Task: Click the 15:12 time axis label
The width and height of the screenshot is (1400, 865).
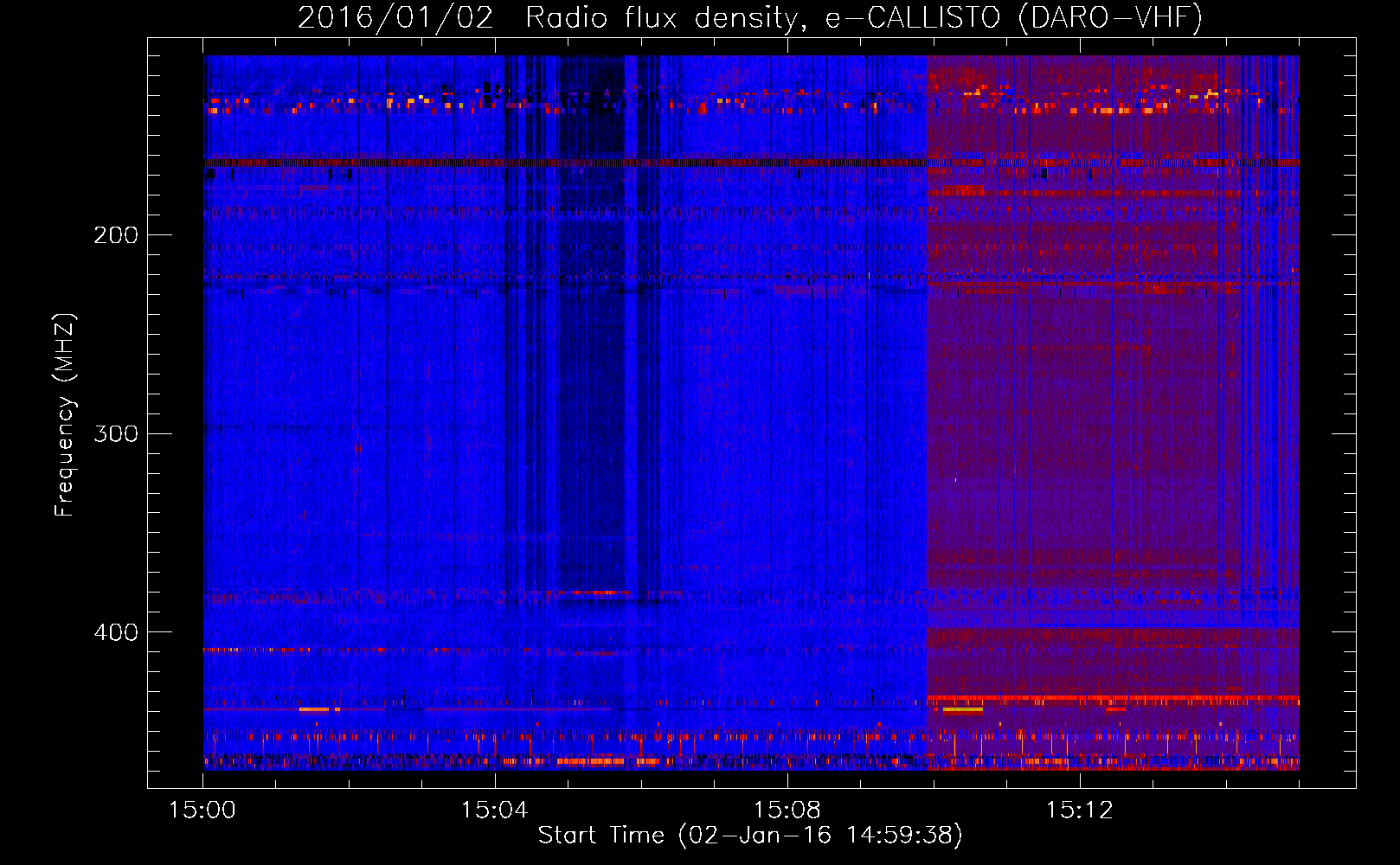Action: pos(1080,811)
